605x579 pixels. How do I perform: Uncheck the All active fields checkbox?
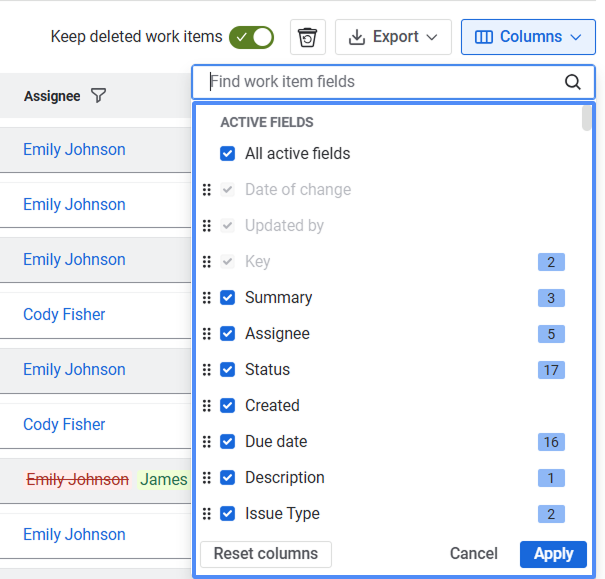228,154
